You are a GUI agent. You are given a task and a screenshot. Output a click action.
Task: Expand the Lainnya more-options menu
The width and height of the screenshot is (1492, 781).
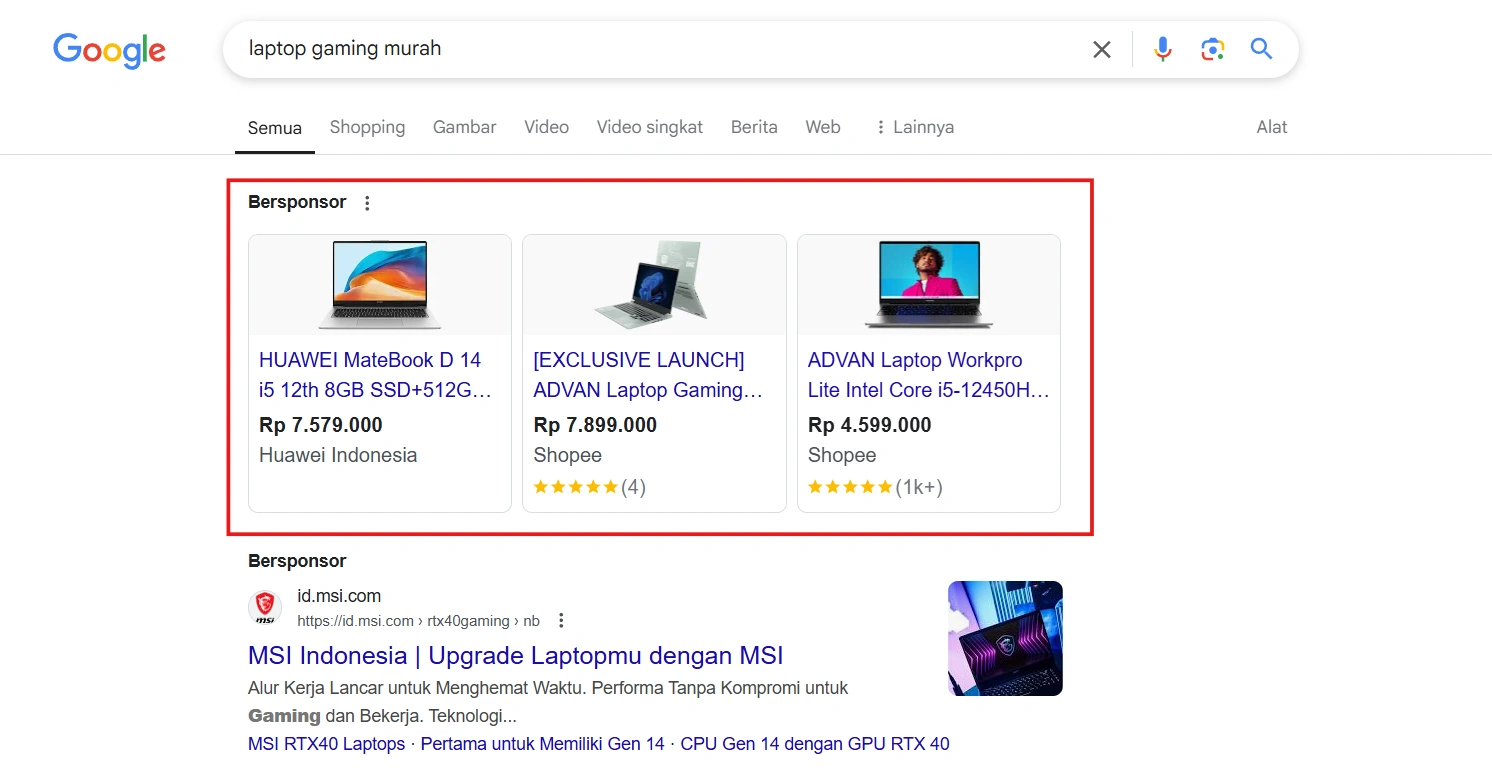point(914,127)
